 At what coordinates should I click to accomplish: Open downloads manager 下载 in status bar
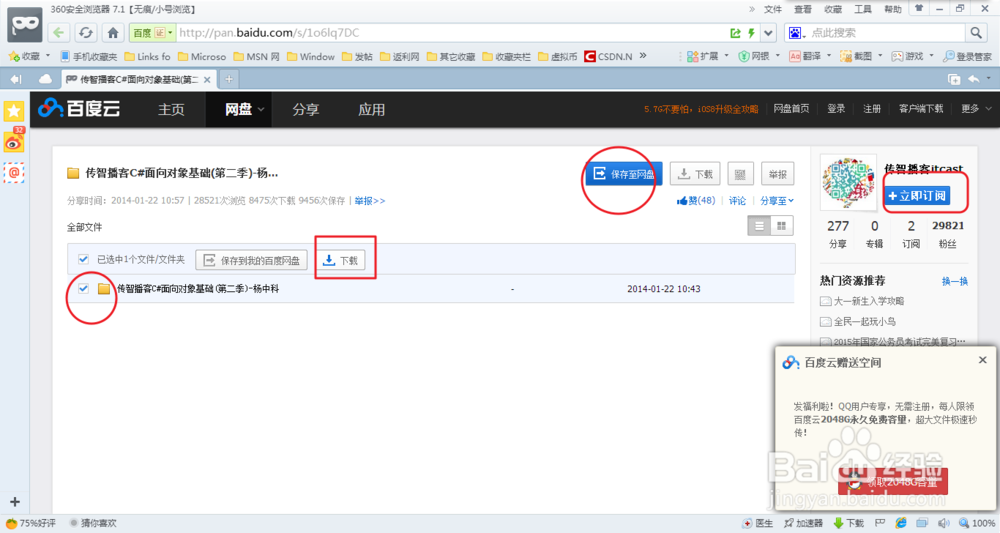[x=848, y=523]
